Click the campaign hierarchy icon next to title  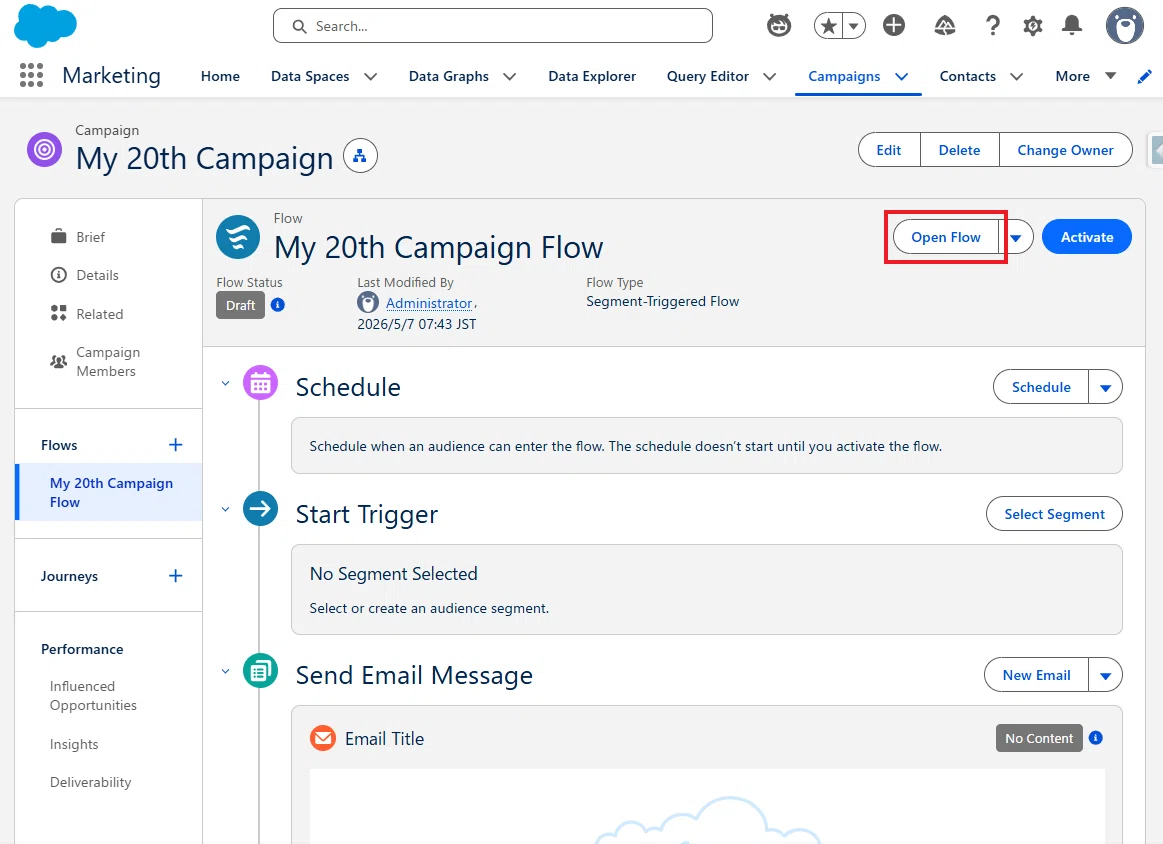tap(360, 156)
